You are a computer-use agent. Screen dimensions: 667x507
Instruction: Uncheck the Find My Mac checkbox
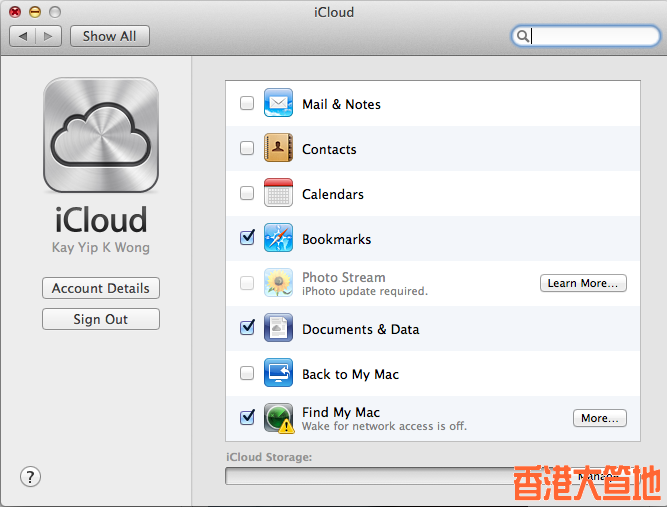pyautogui.click(x=247, y=417)
